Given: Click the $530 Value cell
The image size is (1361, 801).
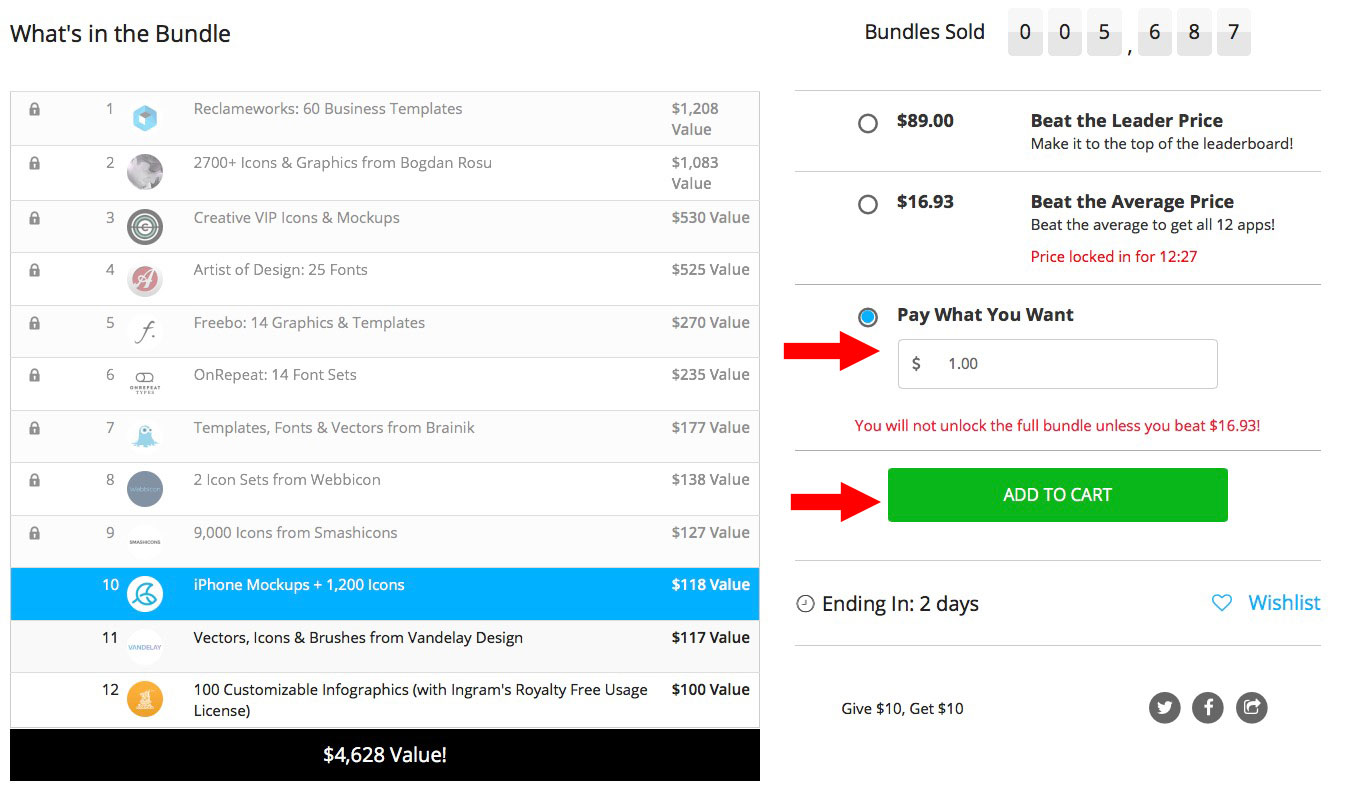Looking at the screenshot, I should pos(711,218).
